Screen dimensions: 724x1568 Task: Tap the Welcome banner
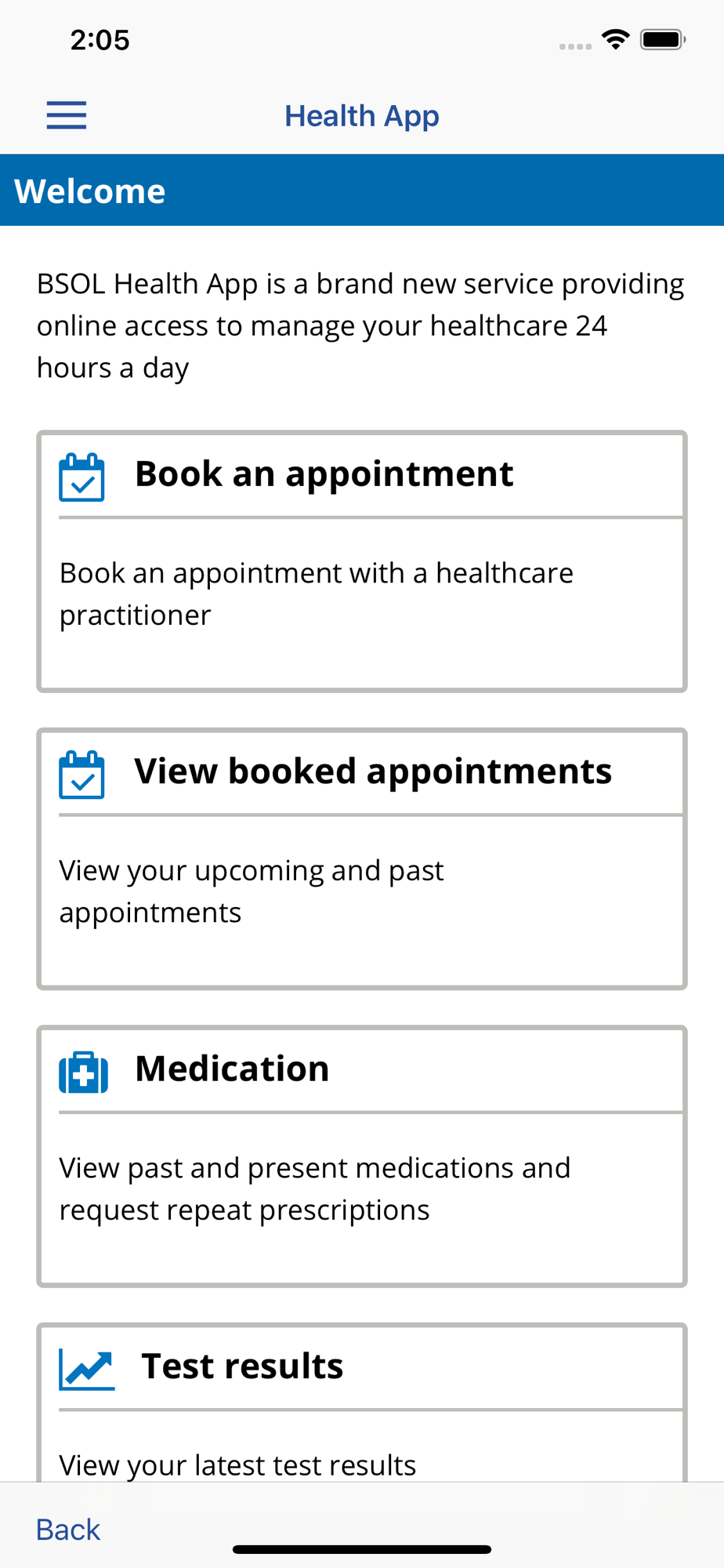[x=362, y=191]
